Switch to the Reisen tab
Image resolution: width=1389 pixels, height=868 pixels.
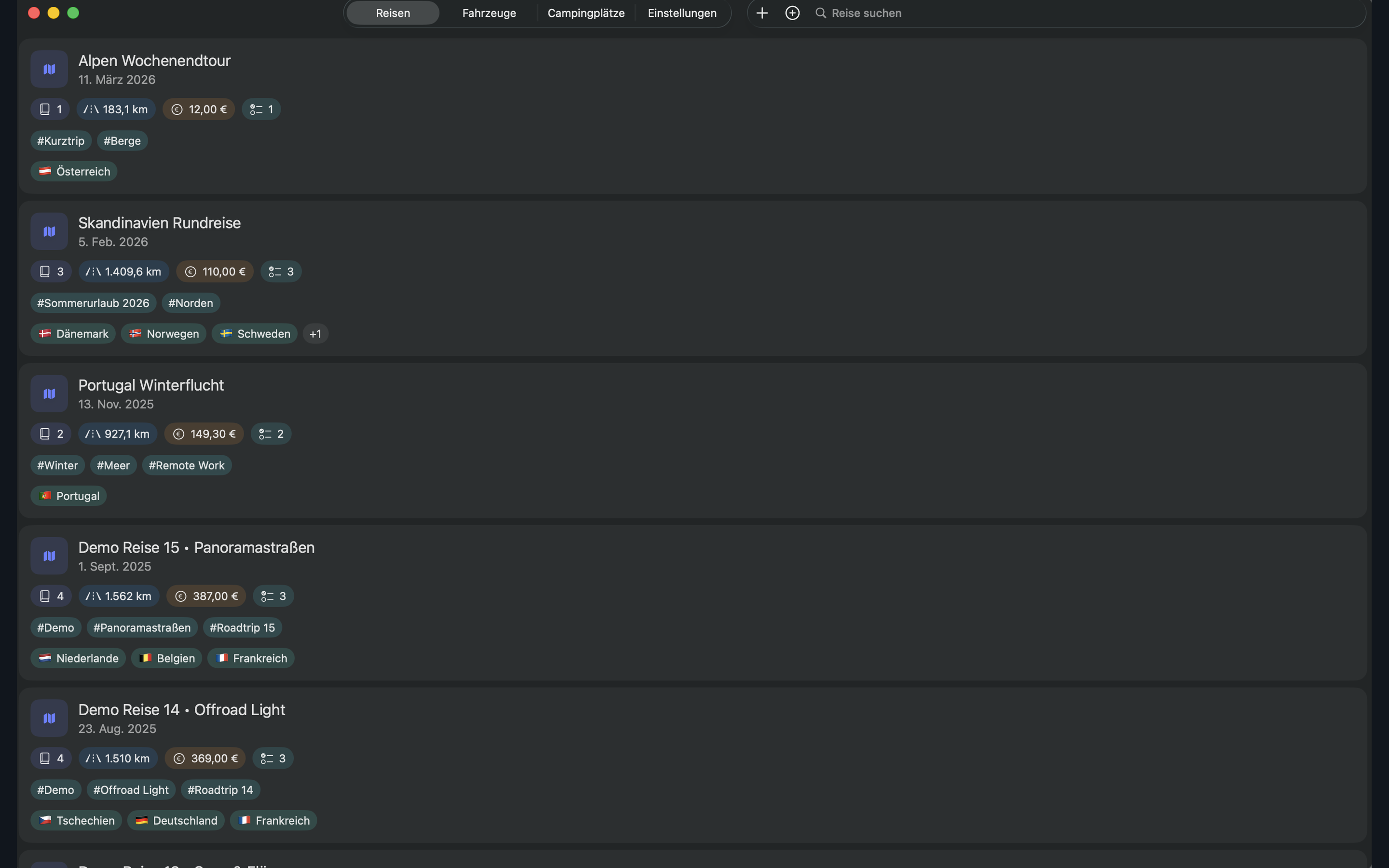tap(393, 13)
